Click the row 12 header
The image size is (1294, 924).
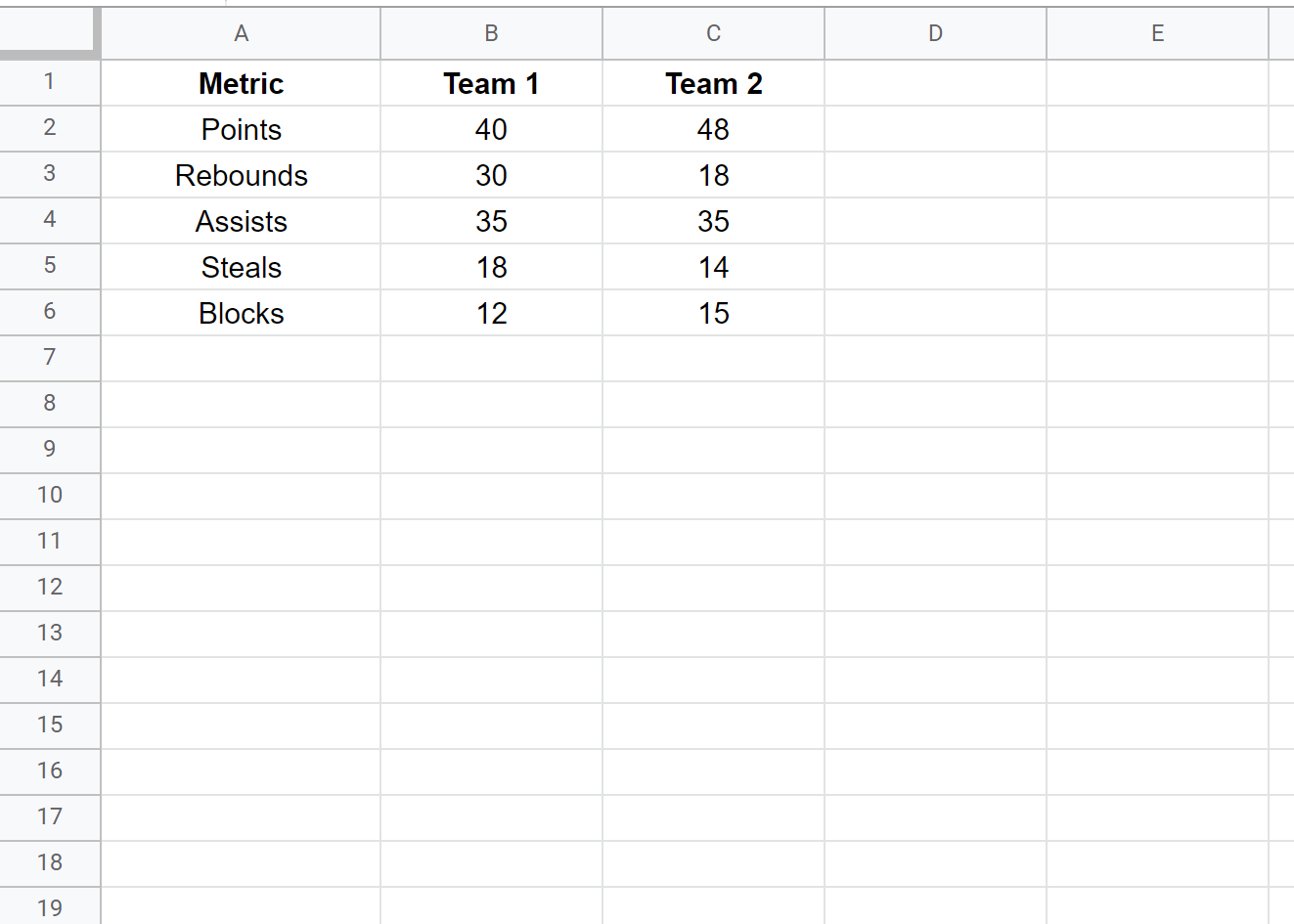click(50, 588)
